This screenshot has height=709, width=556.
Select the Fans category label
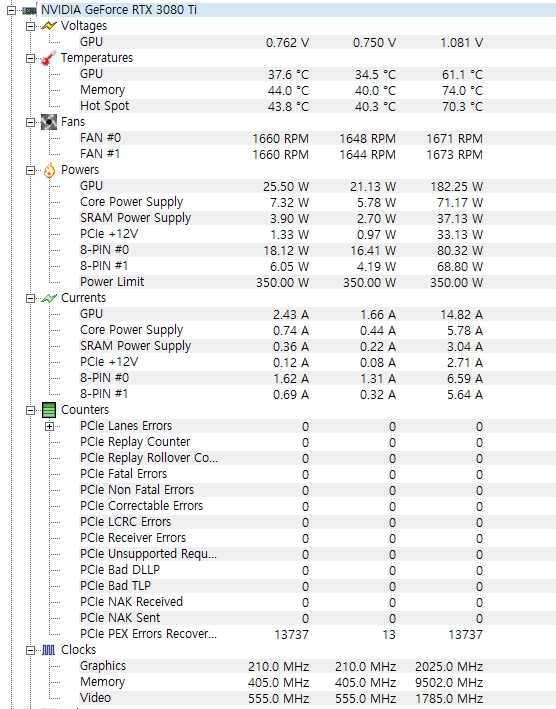(x=73, y=122)
